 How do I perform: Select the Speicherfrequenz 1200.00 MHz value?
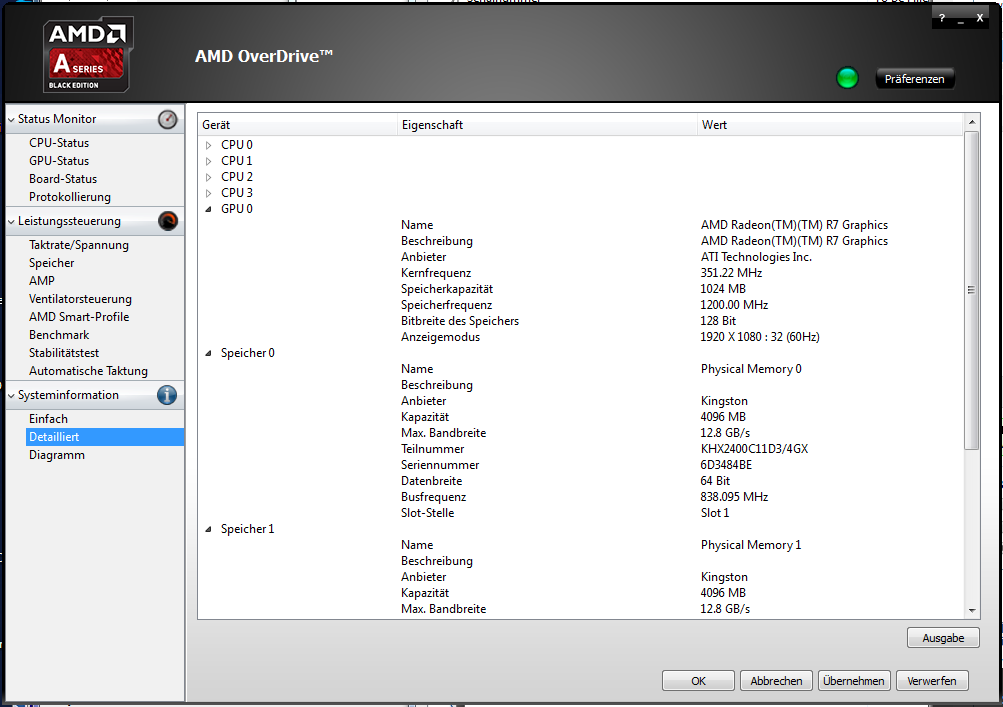tap(734, 305)
